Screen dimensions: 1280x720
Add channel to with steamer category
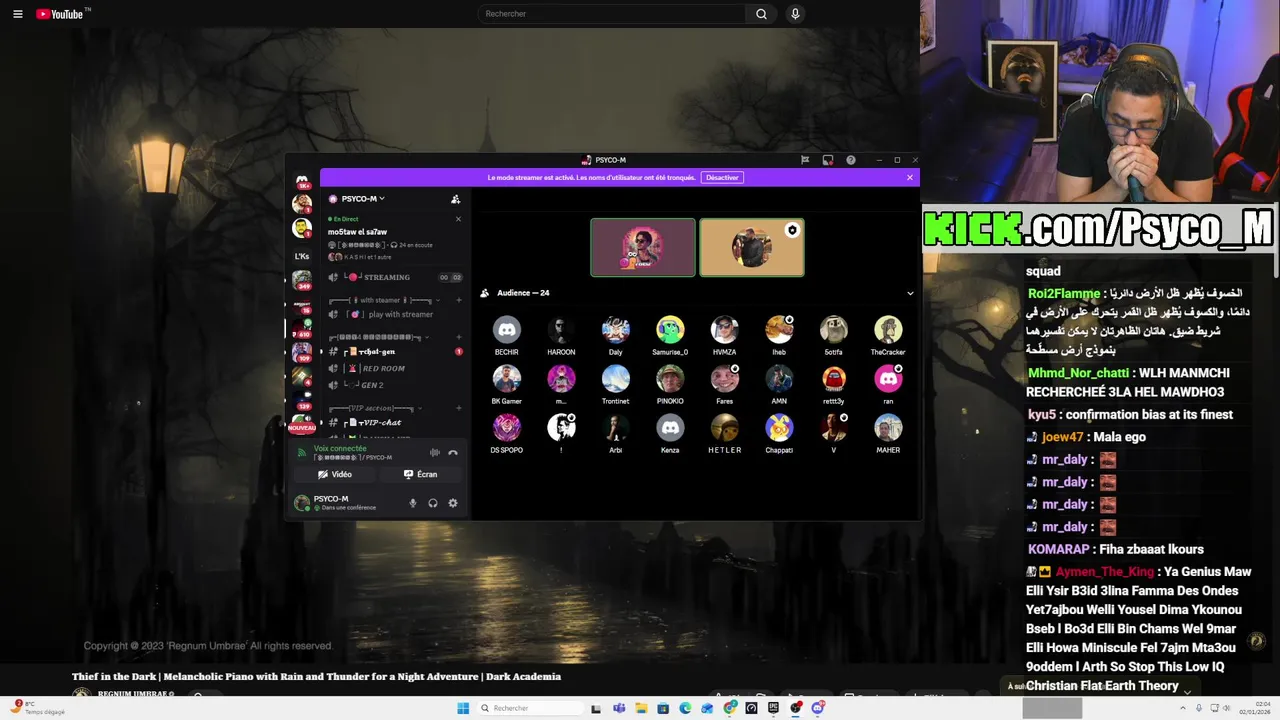tap(459, 300)
